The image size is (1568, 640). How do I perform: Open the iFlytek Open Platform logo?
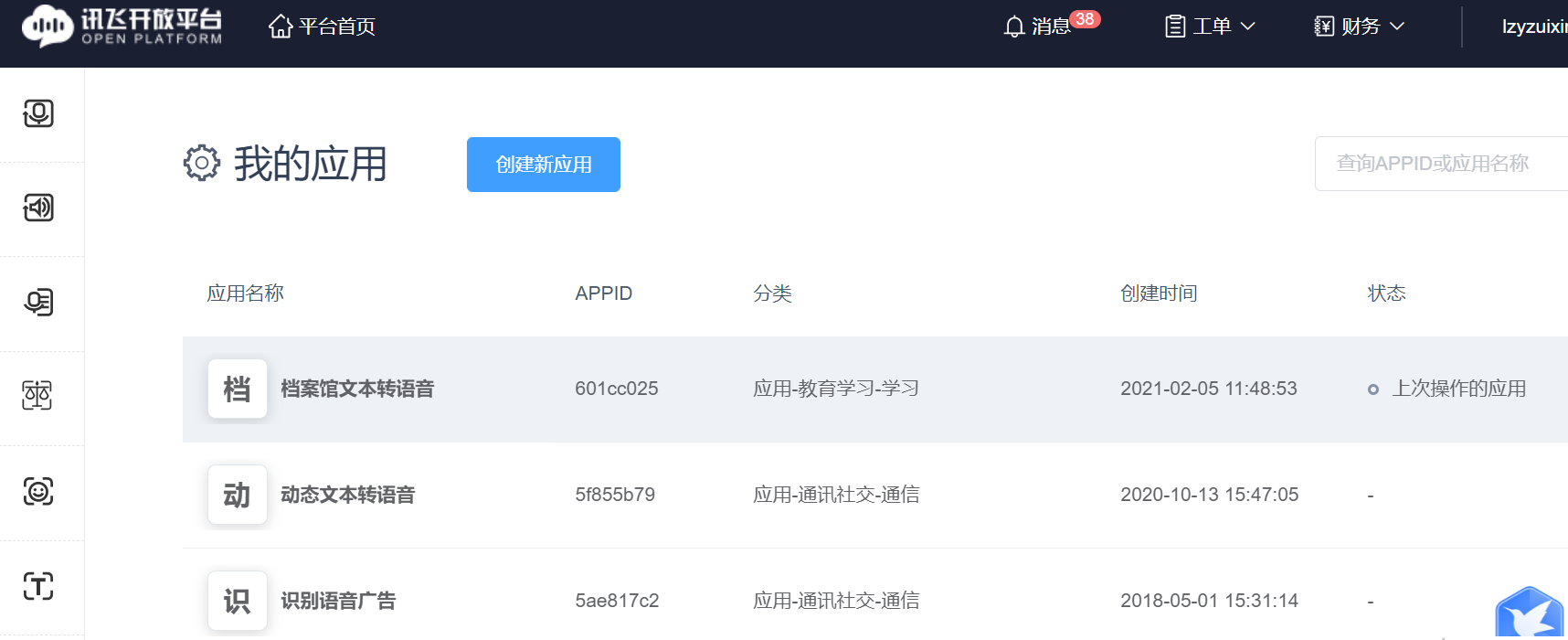pos(122,26)
